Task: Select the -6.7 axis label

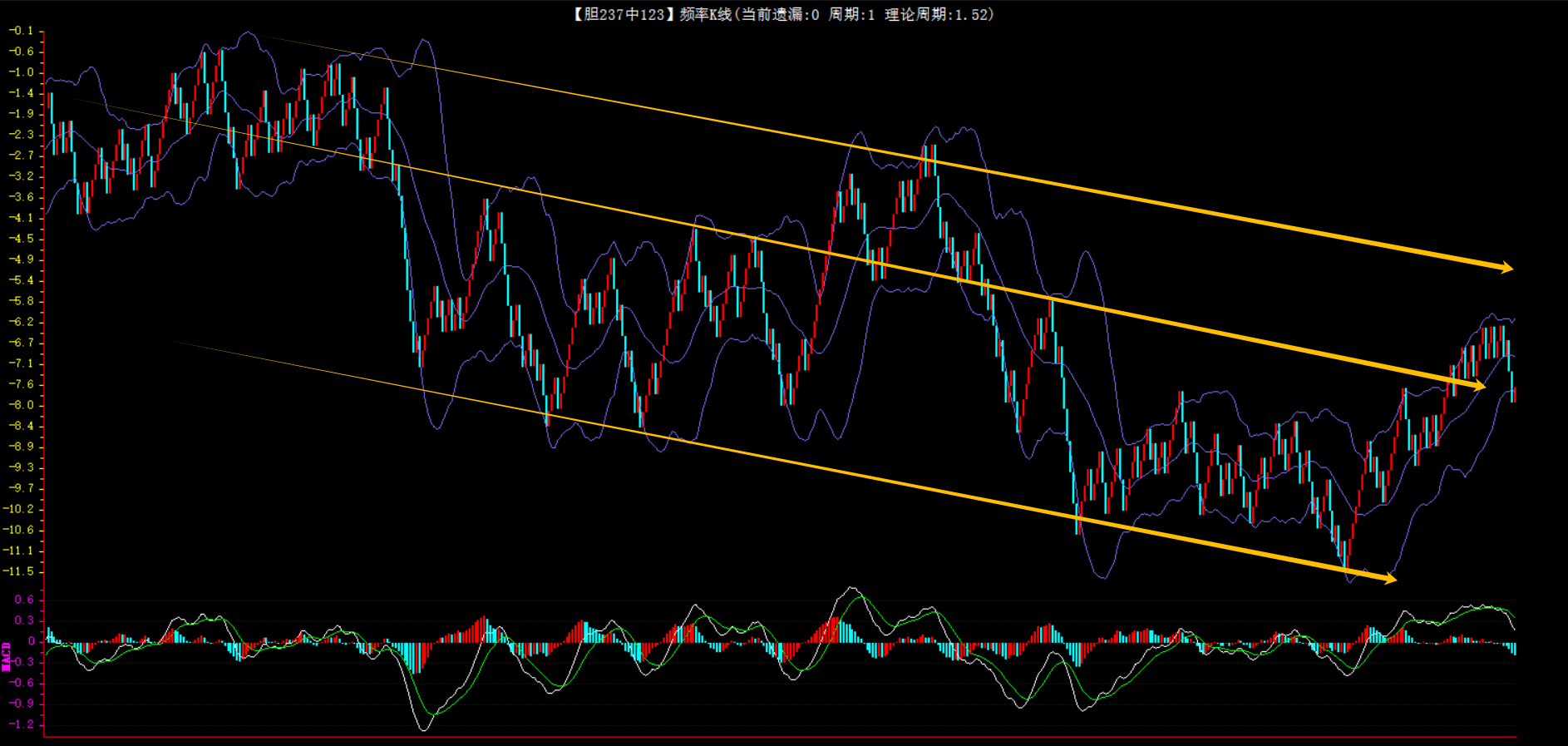Action: pyautogui.click(x=21, y=343)
